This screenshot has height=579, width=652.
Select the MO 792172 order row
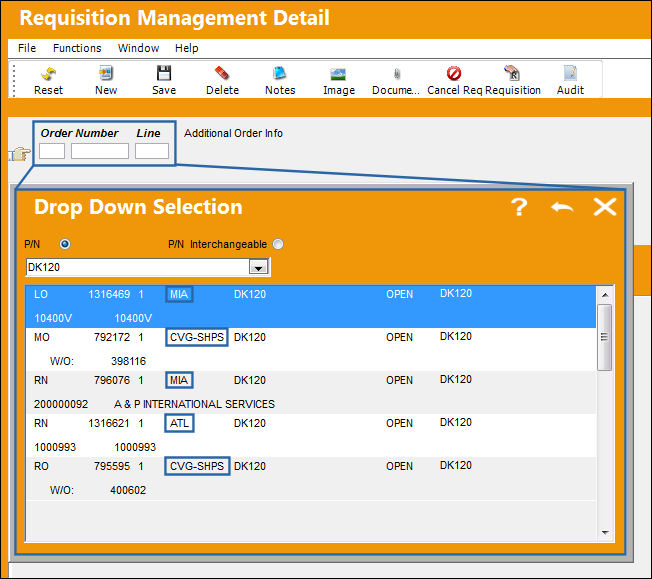(x=311, y=349)
